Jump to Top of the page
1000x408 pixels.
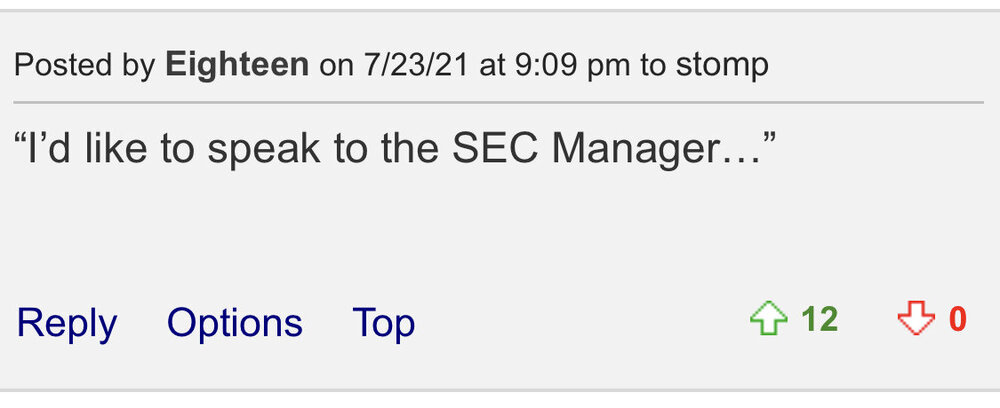click(x=383, y=323)
